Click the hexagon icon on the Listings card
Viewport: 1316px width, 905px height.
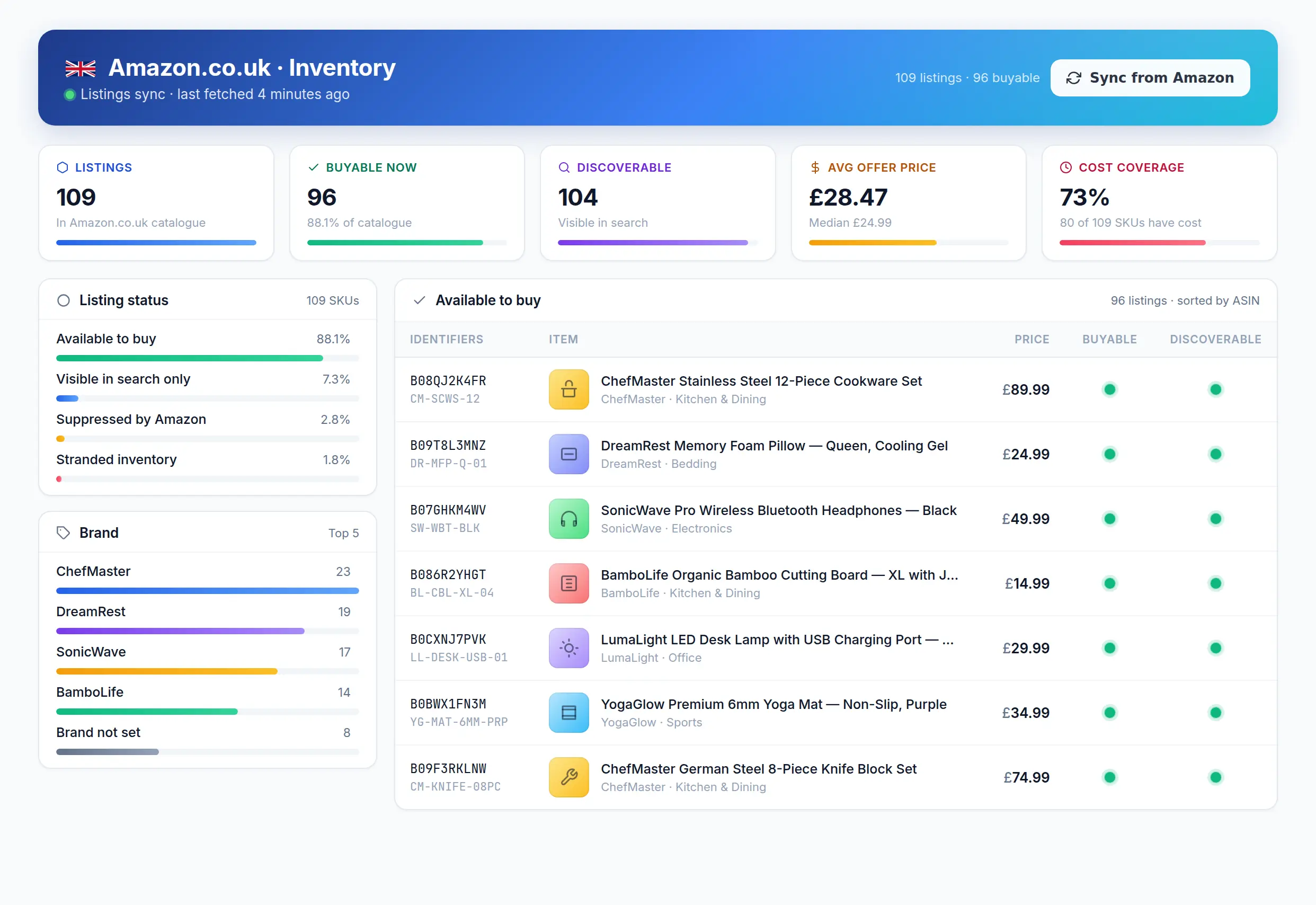(63, 168)
